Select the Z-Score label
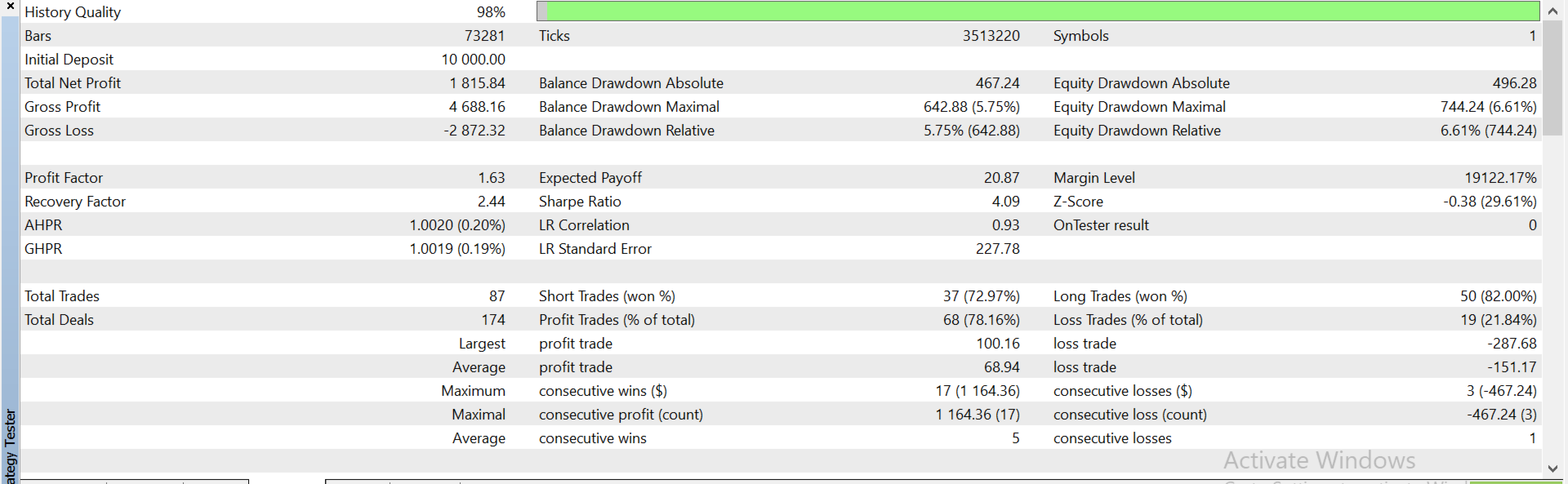The height and width of the screenshot is (484, 1568). [x=1078, y=202]
